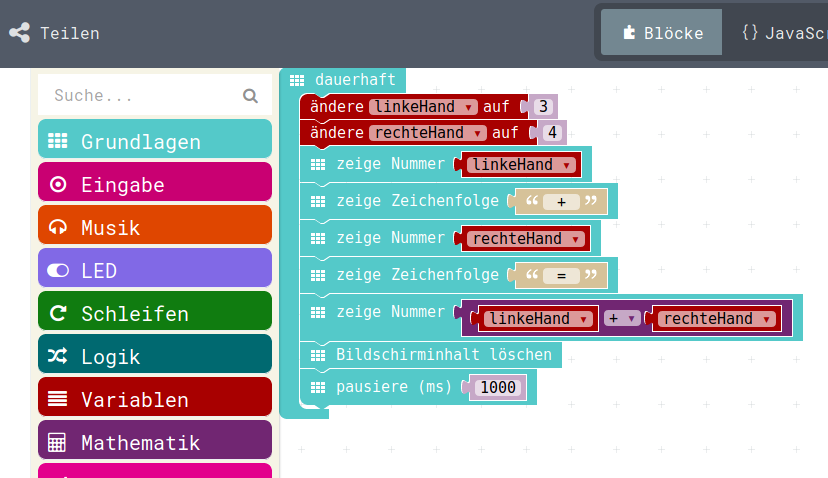Viewport: 828px width, 478px height.
Task: Open the Grundlagen category
Action: 155,138
